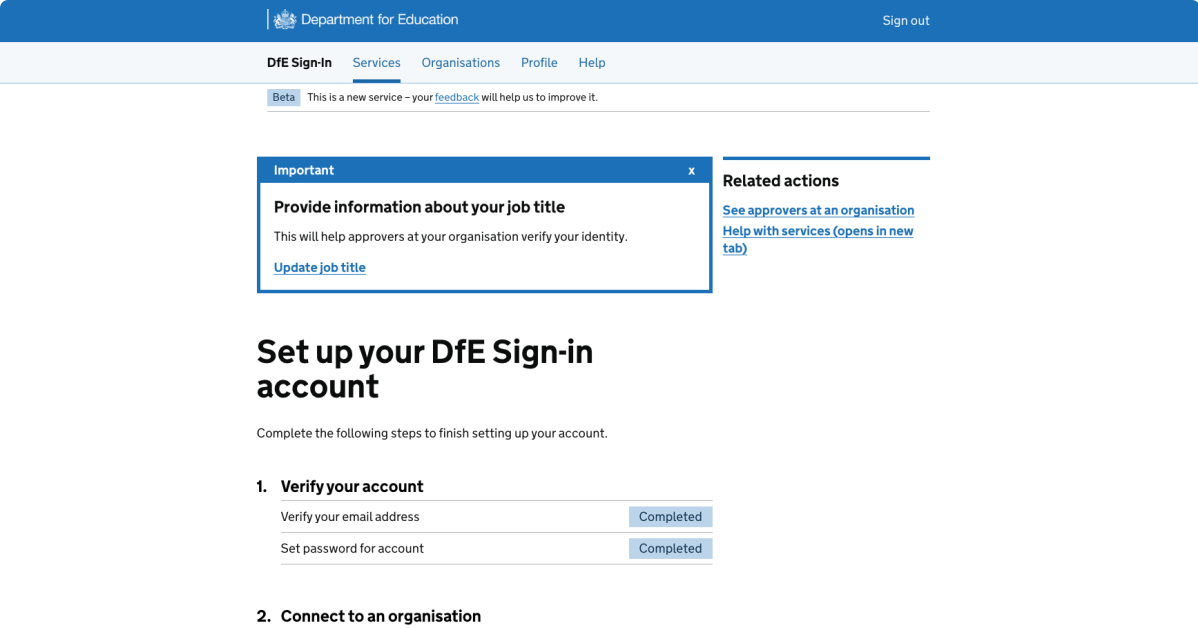Select the 'Set password for account' row text
Screen dimensions: 1198x628
[352, 549]
